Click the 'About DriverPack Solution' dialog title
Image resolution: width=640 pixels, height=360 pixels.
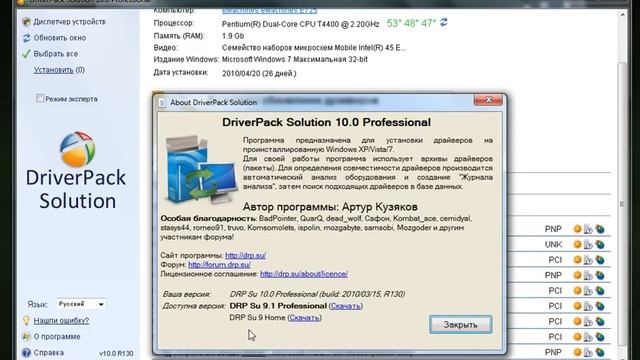click(213, 102)
